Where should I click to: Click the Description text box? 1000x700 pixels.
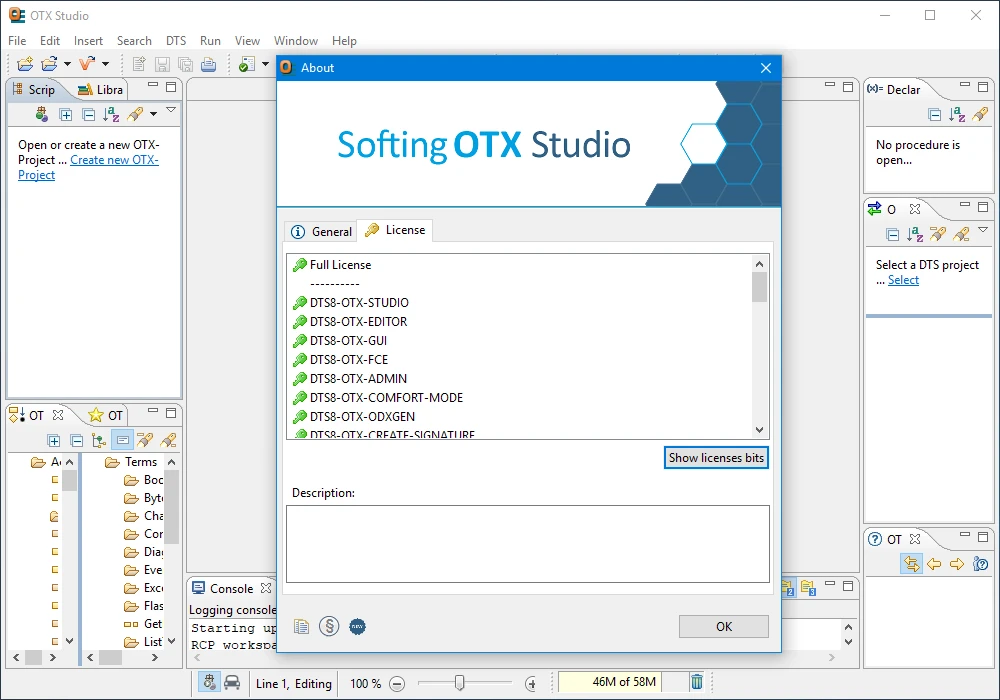[527, 544]
